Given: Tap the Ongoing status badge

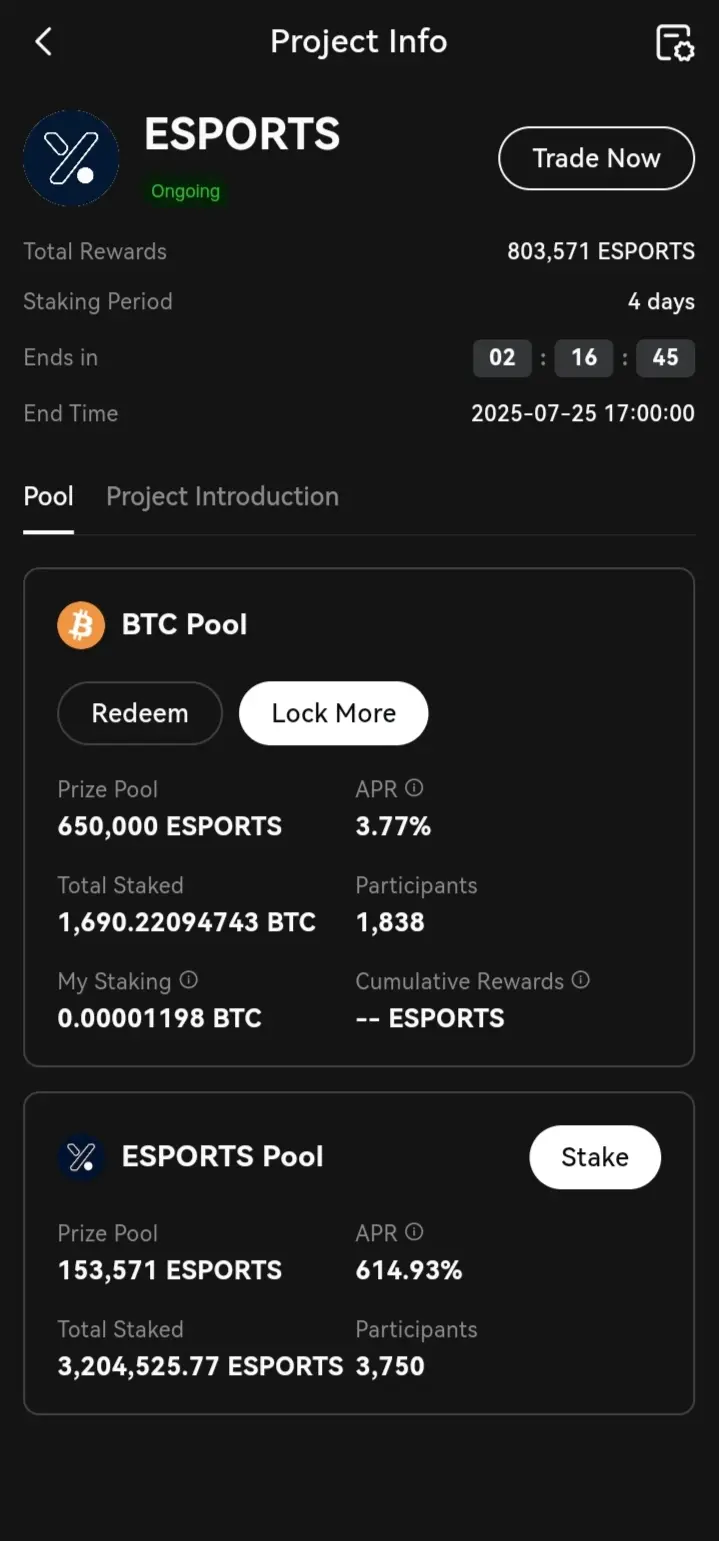Looking at the screenshot, I should coord(185,191).
